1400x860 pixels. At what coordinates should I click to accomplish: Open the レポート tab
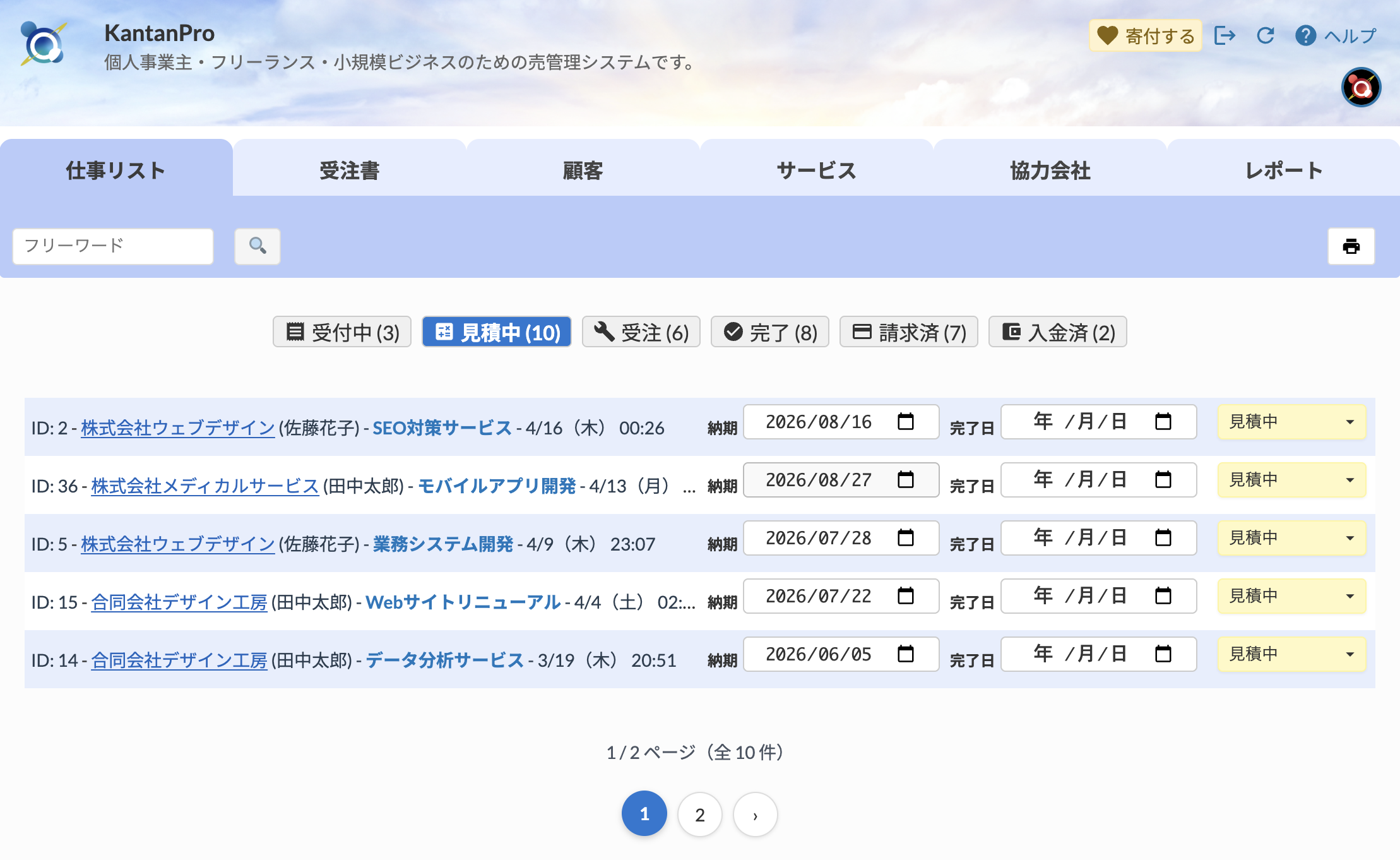[1283, 170]
